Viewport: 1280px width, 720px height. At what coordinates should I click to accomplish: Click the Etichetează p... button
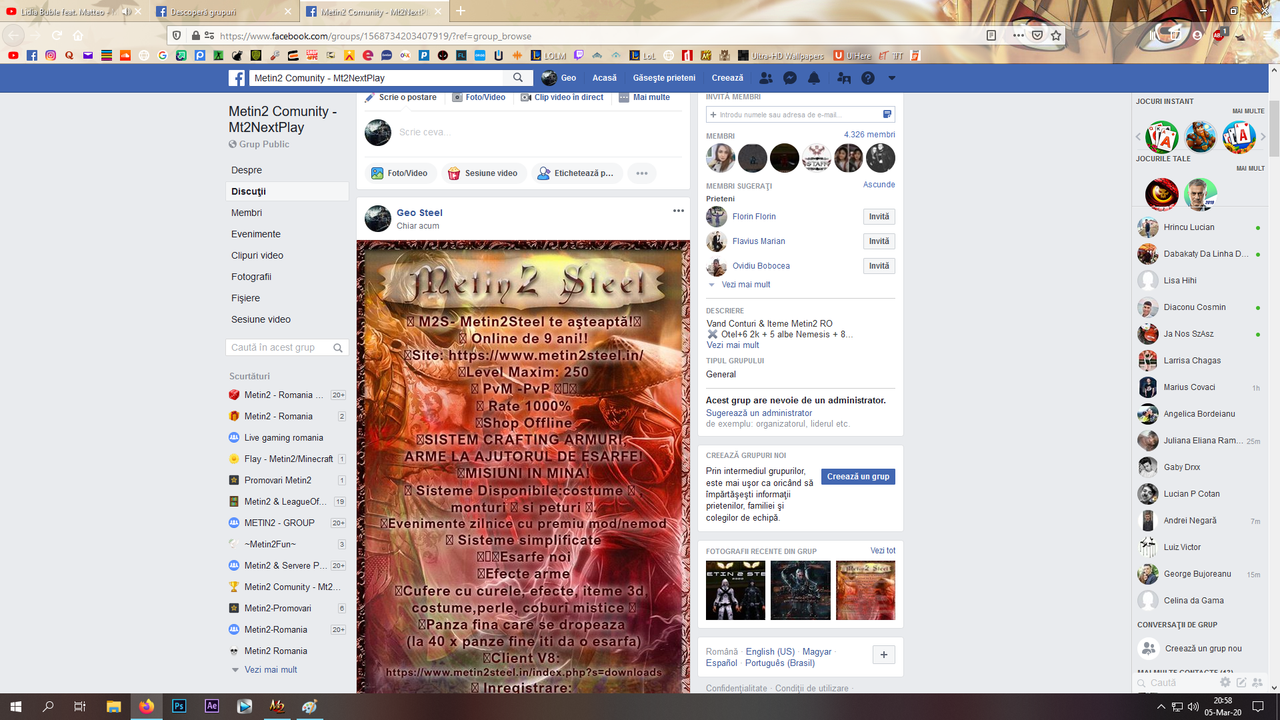pyautogui.click(x=576, y=173)
